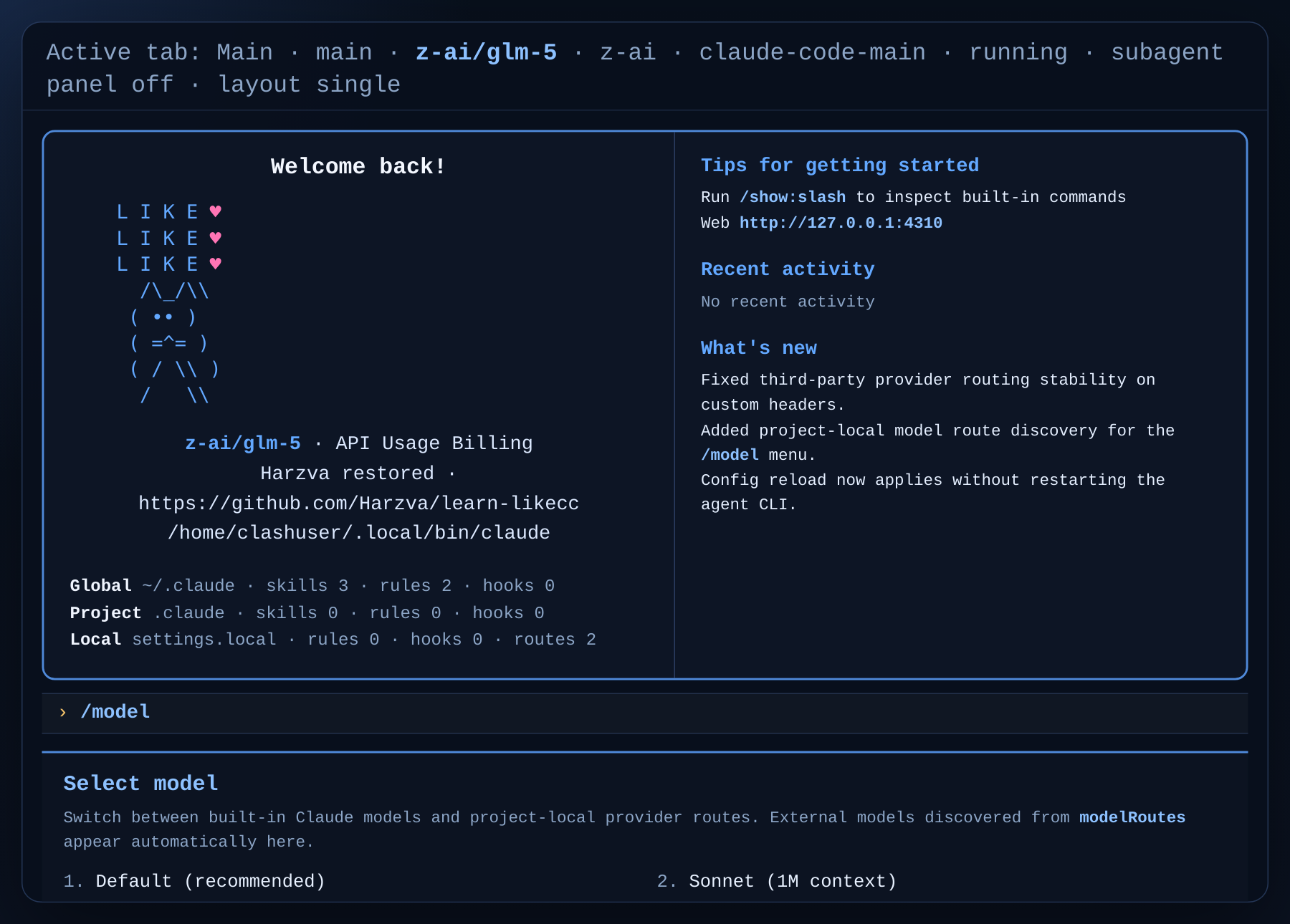Click skills 3 in the Global row

coord(307,586)
